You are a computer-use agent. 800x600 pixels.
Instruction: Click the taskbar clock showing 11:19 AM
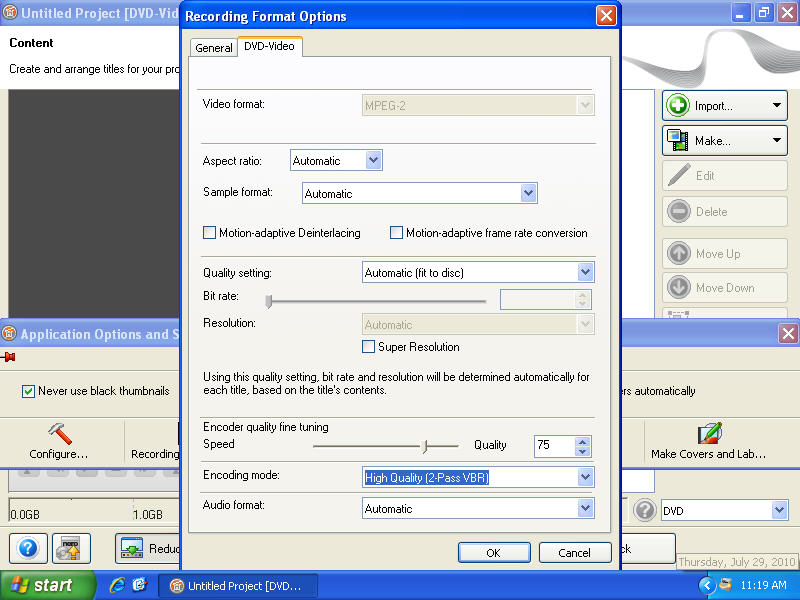[x=763, y=585]
